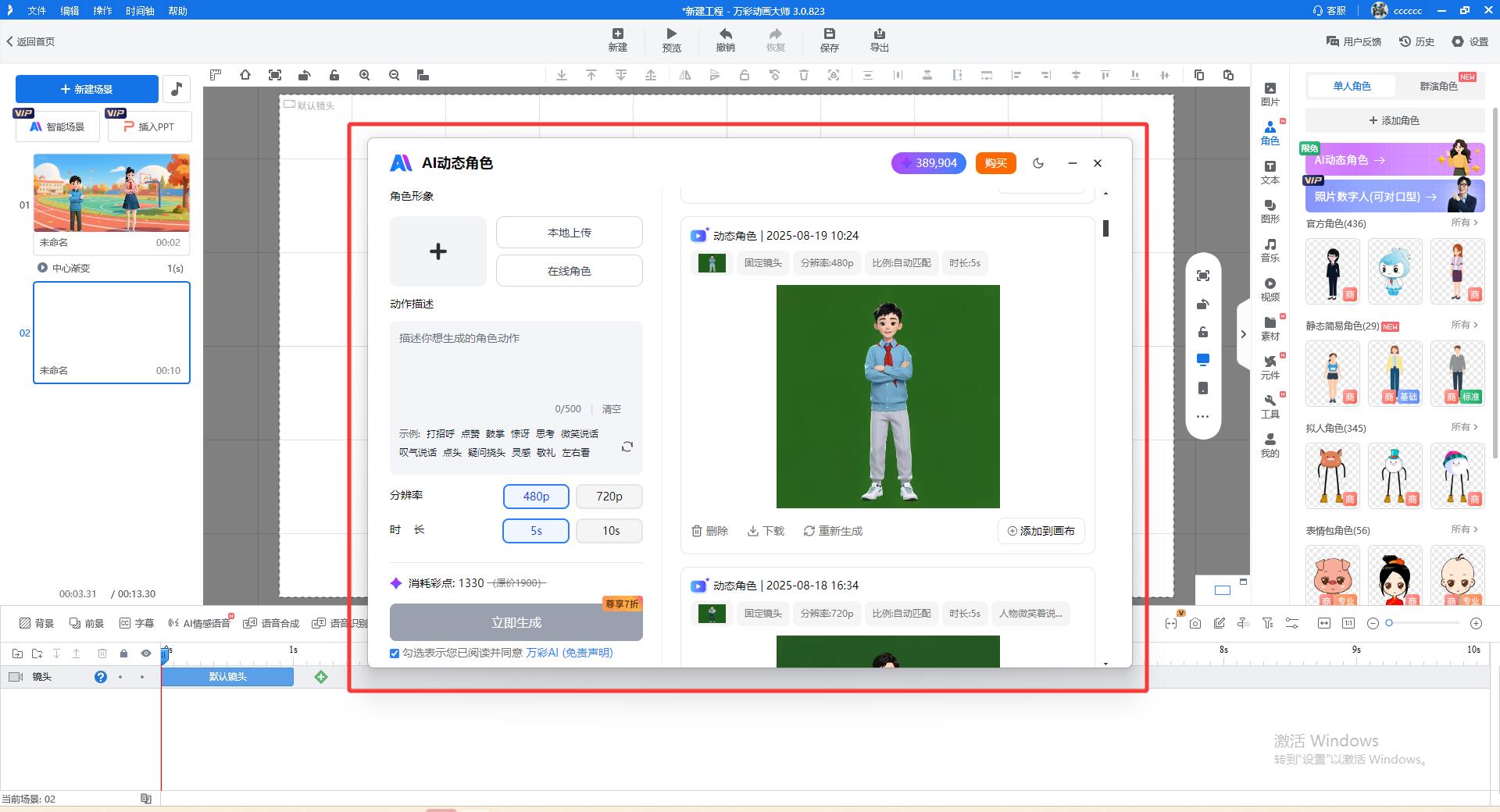Image resolution: width=1500 pixels, height=812 pixels.
Task: Click the timeline zoom-in plus icon
Action: click(x=1476, y=623)
